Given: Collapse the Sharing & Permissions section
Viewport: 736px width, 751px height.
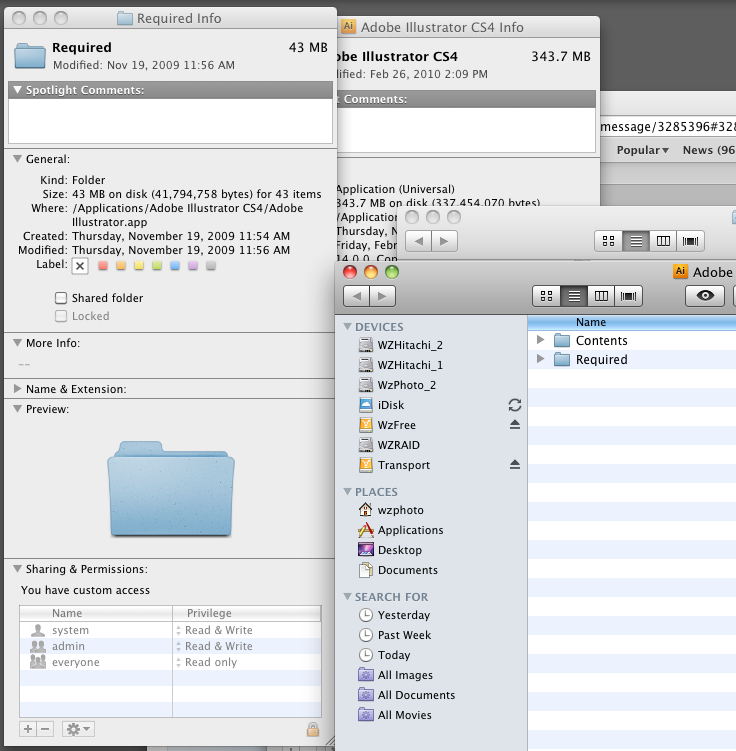Looking at the screenshot, I should [18, 569].
